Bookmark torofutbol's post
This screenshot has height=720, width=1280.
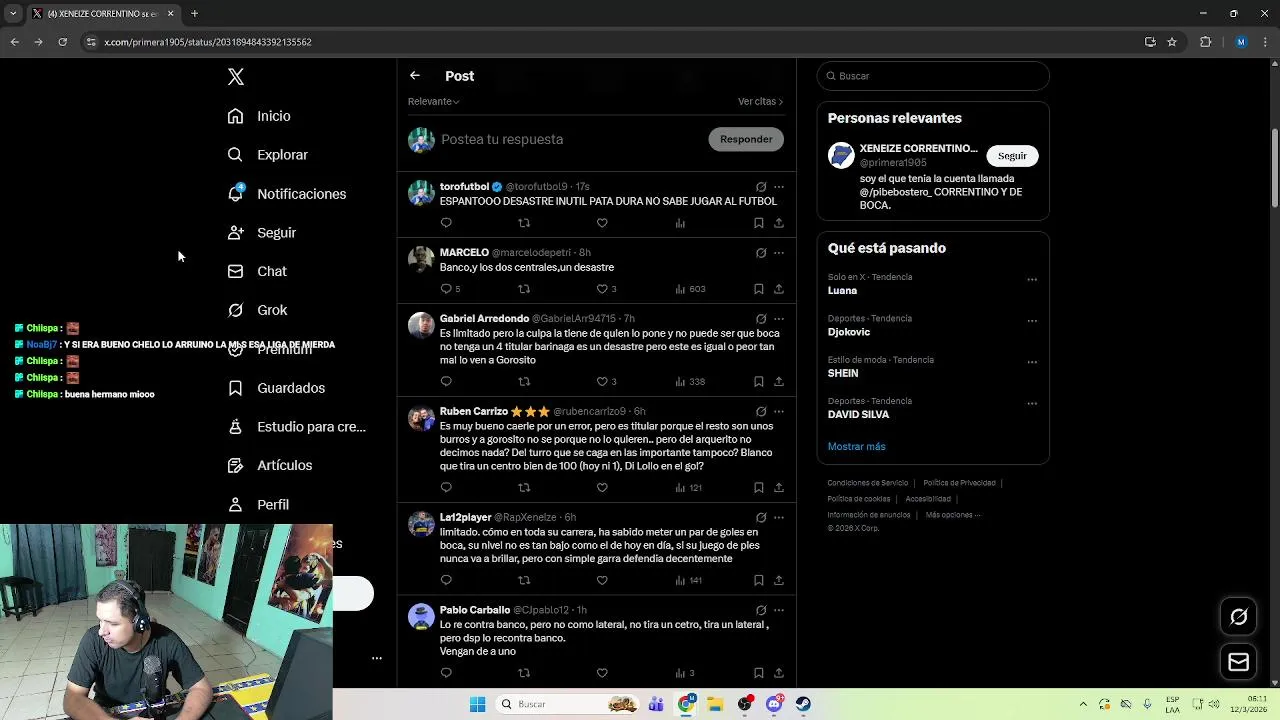759,223
